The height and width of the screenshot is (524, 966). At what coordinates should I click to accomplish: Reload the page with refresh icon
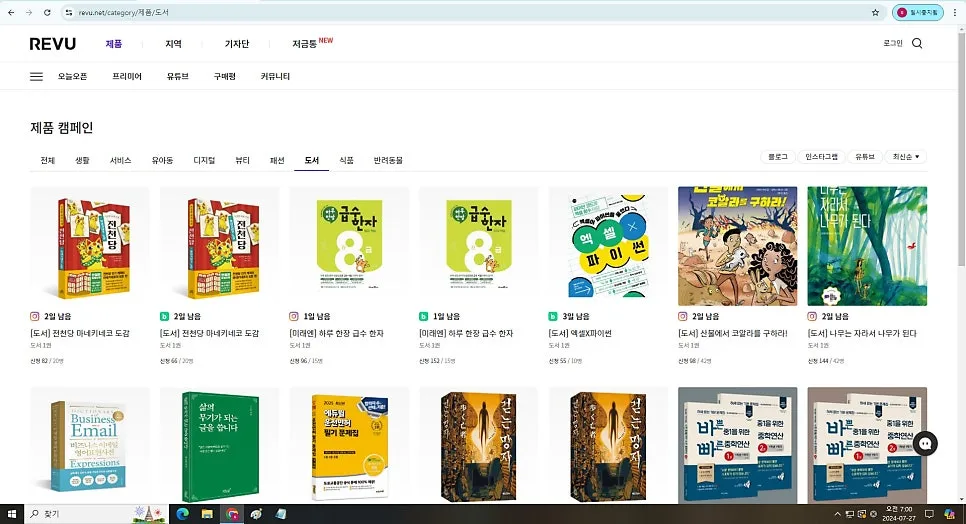coord(47,12)
